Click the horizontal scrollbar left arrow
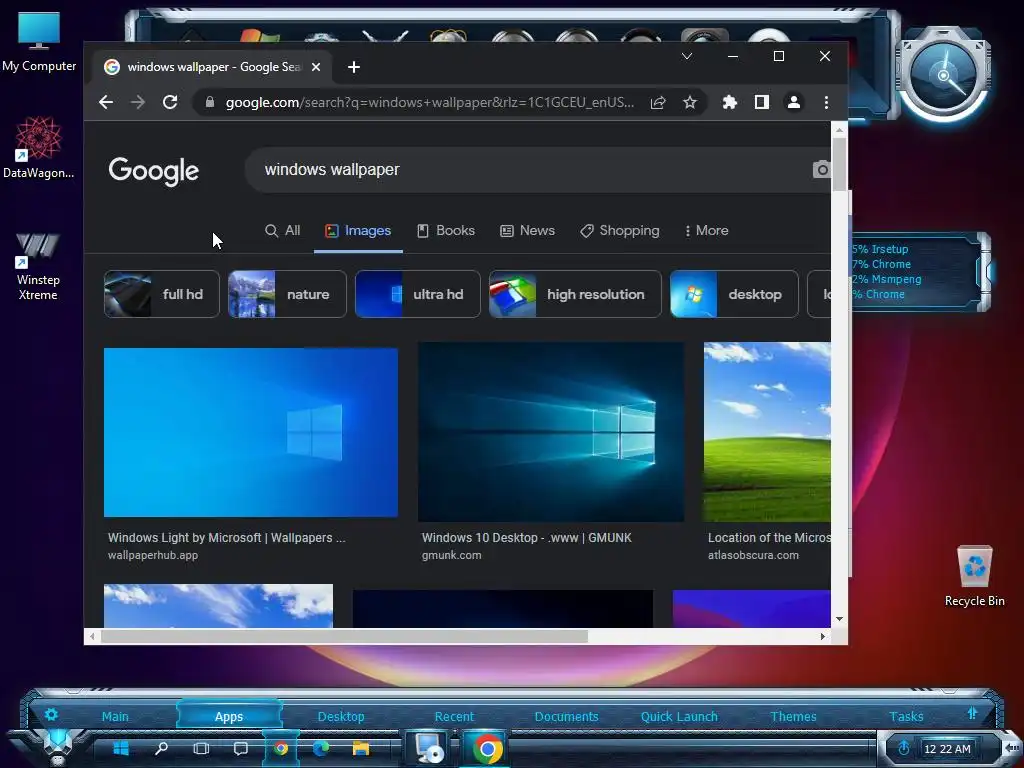This screenshot has height=768, width=1024. point(92,636)
